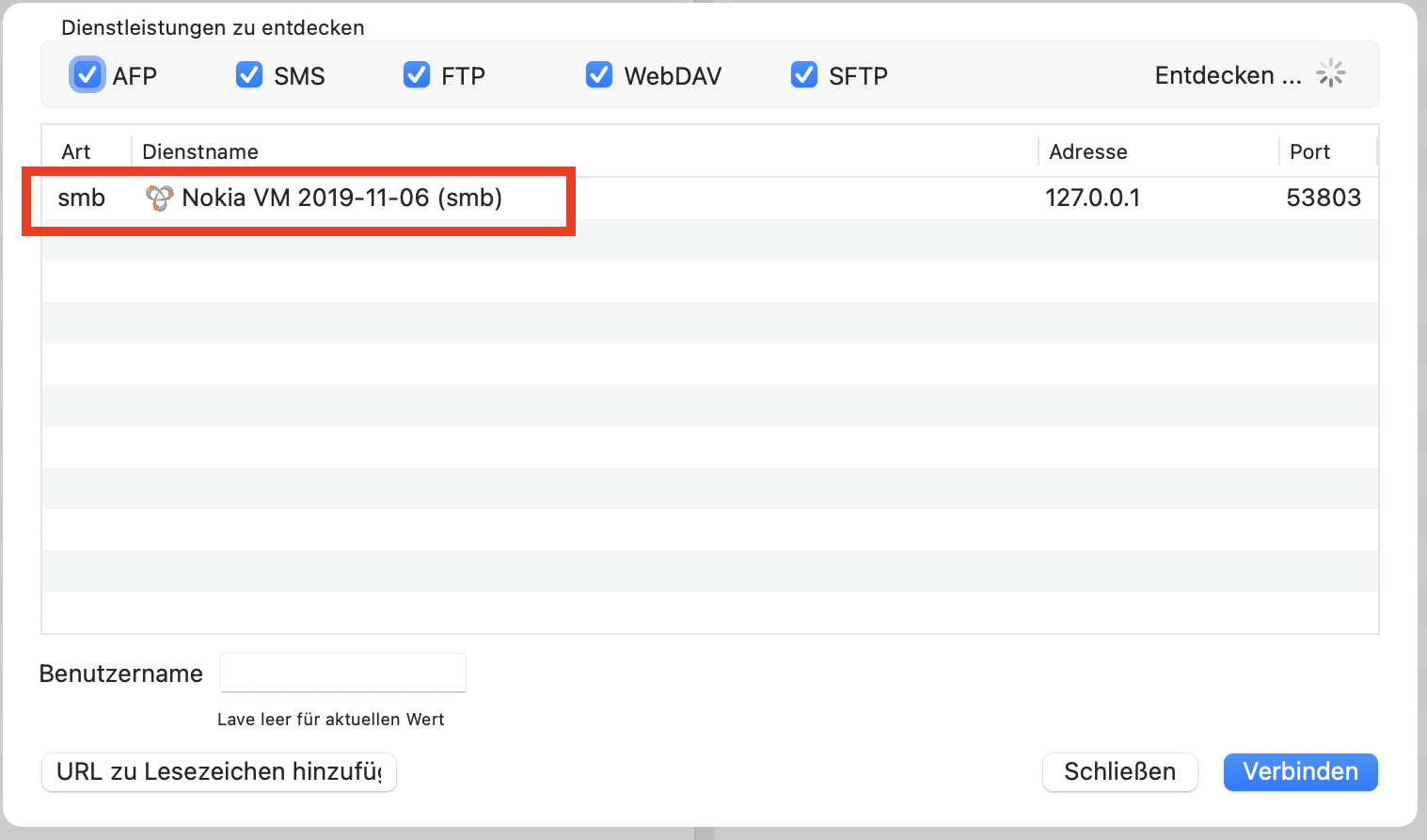
Task: Sort by the Adresse column
Action: click(1087, 151)
